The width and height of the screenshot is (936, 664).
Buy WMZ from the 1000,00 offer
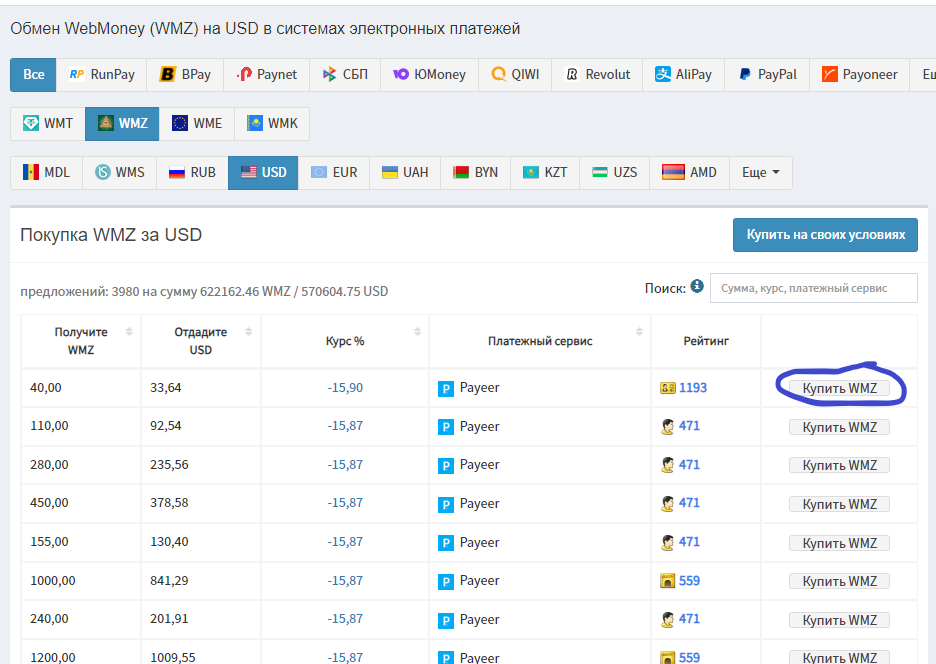click(839, 581)
